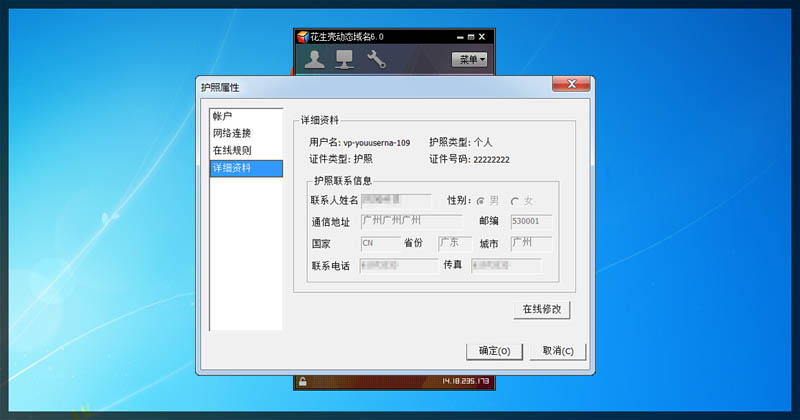Select the 男 gender radio button

480,202
